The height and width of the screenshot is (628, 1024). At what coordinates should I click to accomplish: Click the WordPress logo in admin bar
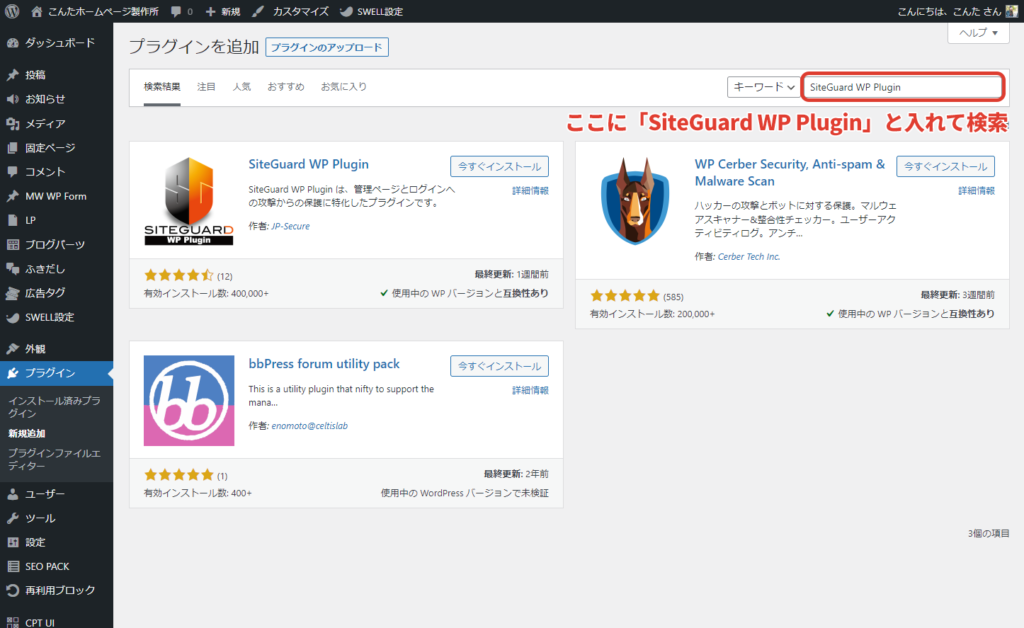pyautogui.click(x=12, y=11)
